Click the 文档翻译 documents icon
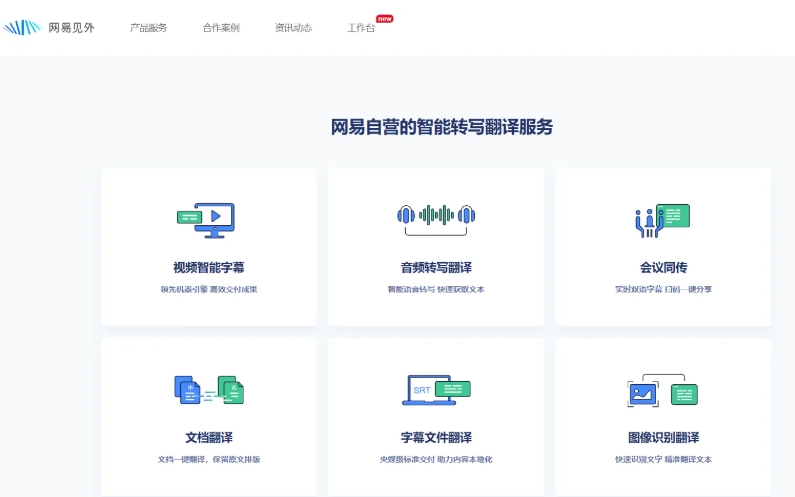 click(208, 390)
